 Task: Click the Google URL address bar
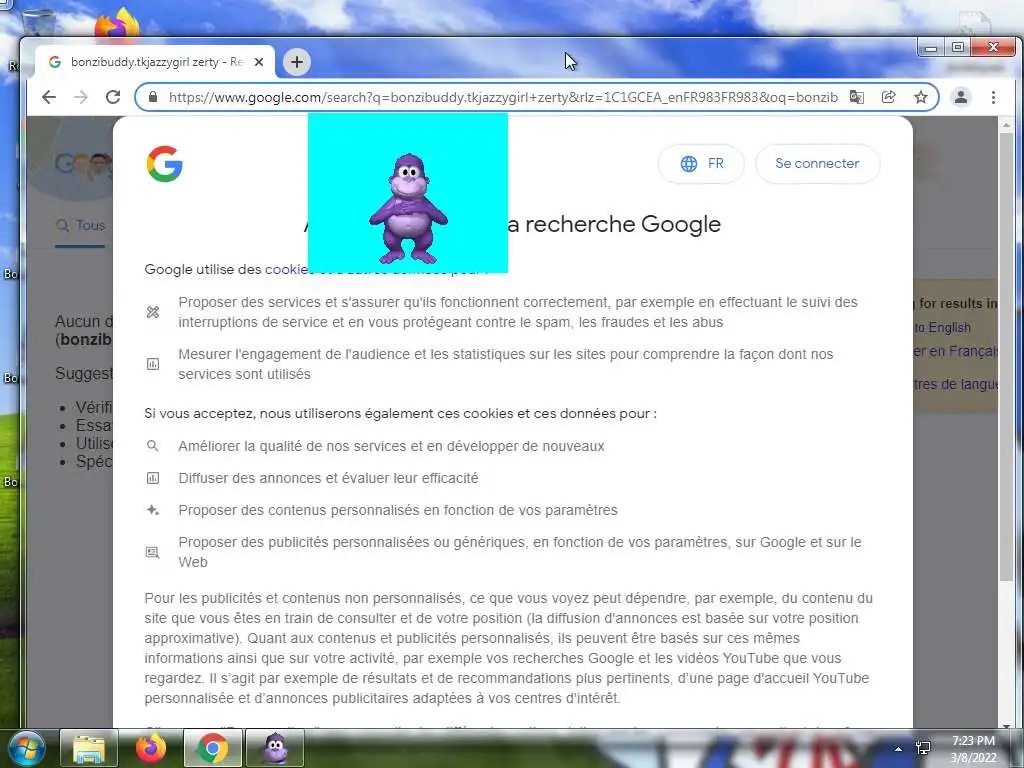503,97
